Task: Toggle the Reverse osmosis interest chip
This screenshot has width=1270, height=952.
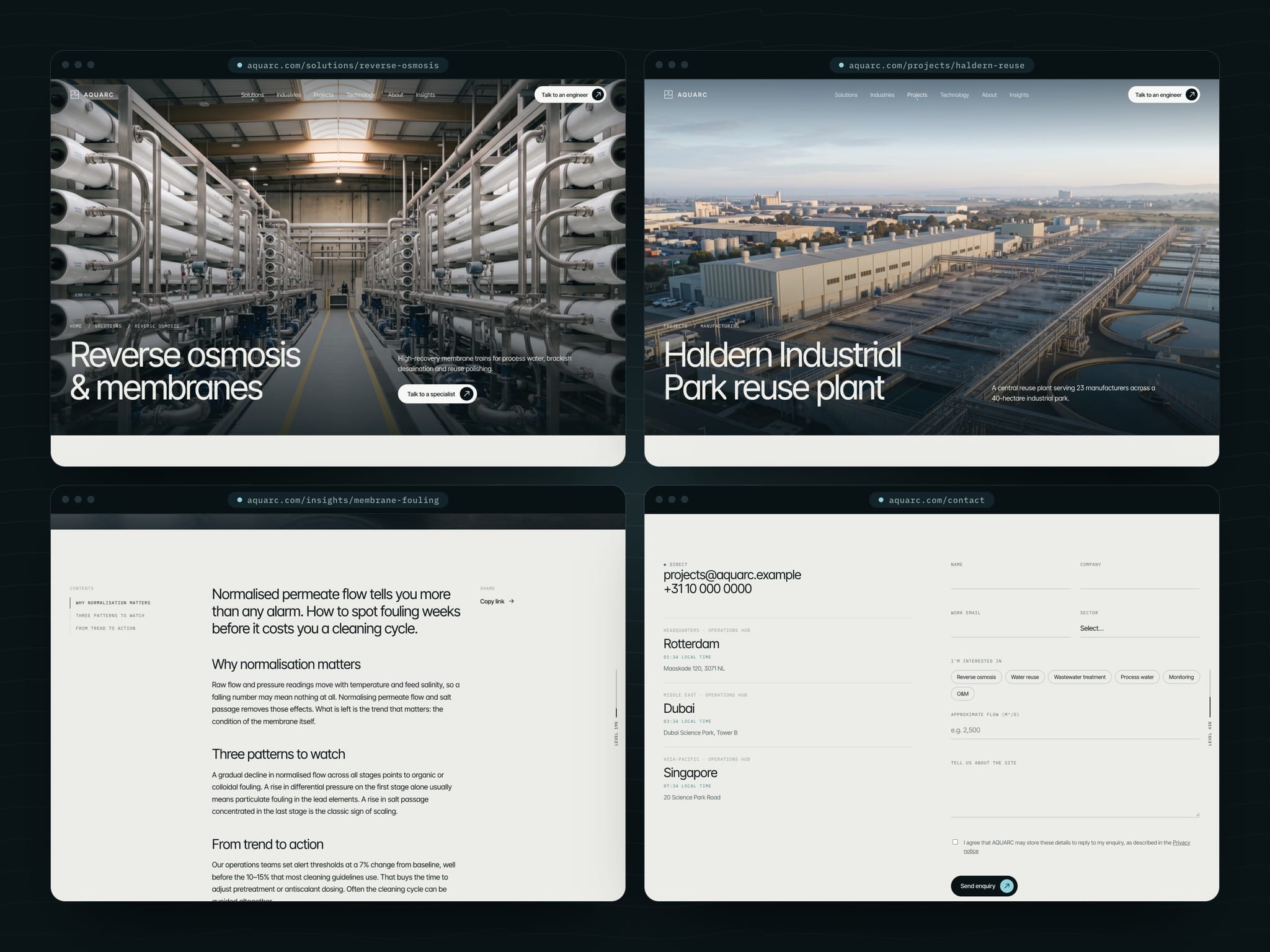Action: pos(976,677)
